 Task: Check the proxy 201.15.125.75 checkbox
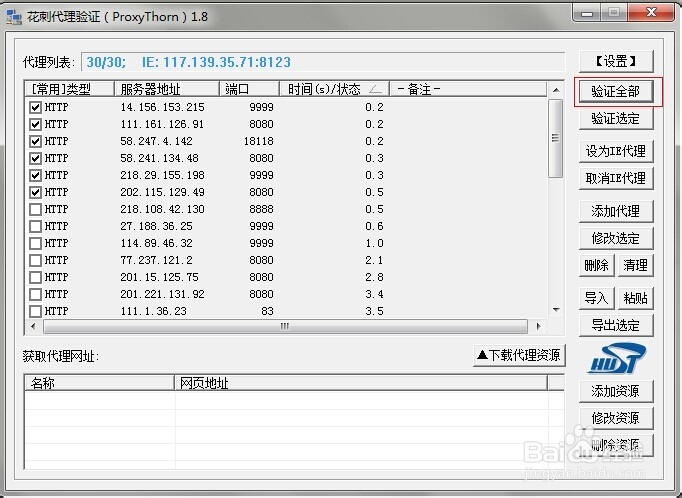point(35,277)
